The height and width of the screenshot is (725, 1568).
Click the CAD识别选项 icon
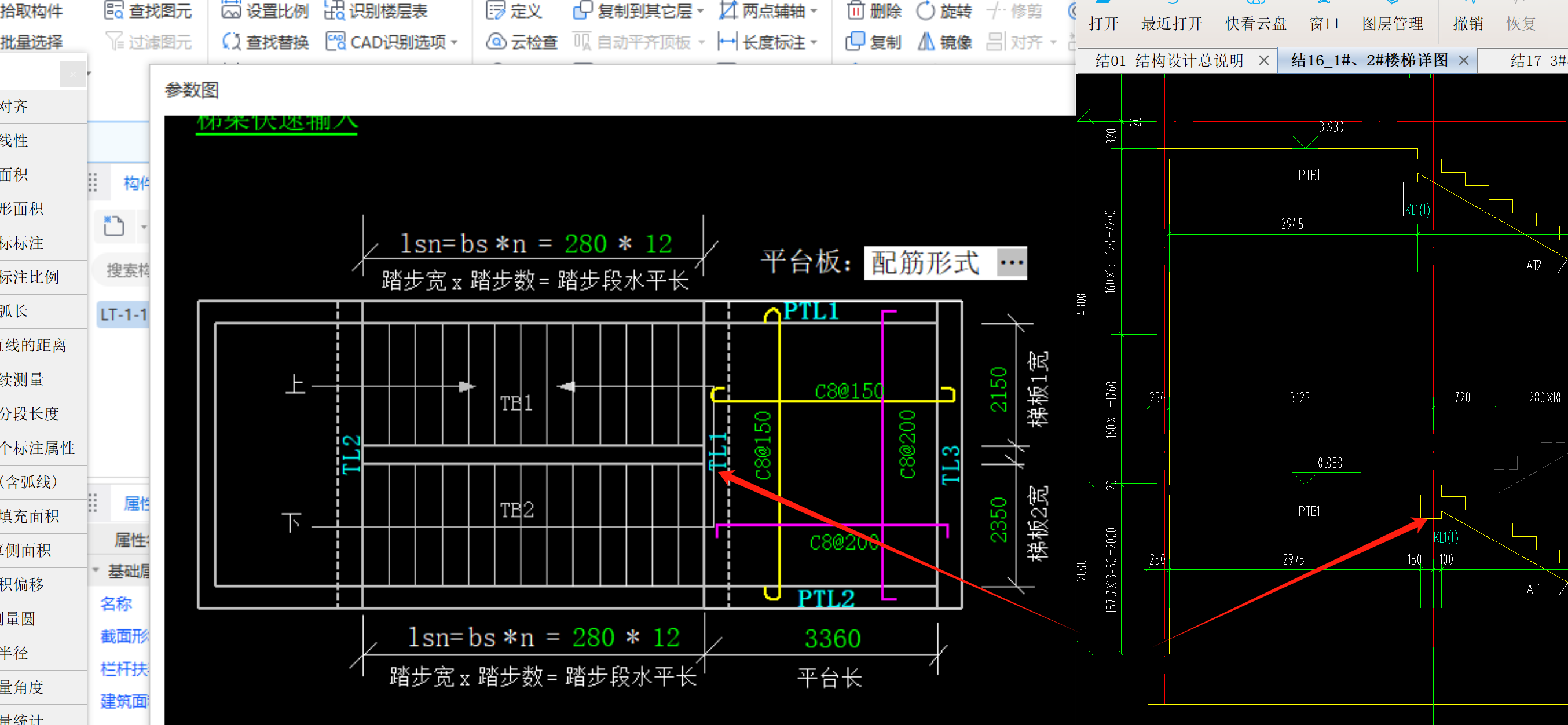[335, 41]
